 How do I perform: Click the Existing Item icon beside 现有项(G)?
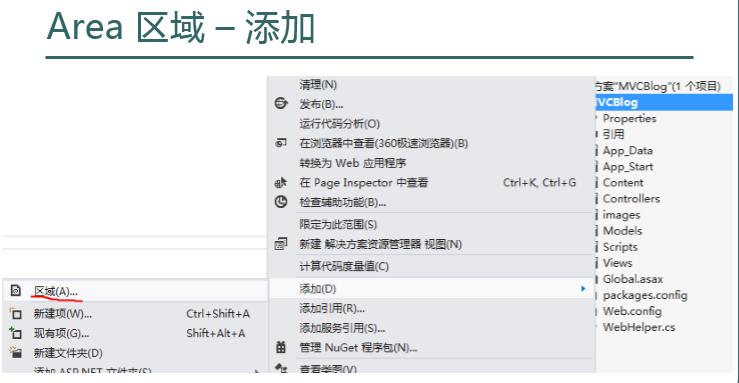(16, 333)
